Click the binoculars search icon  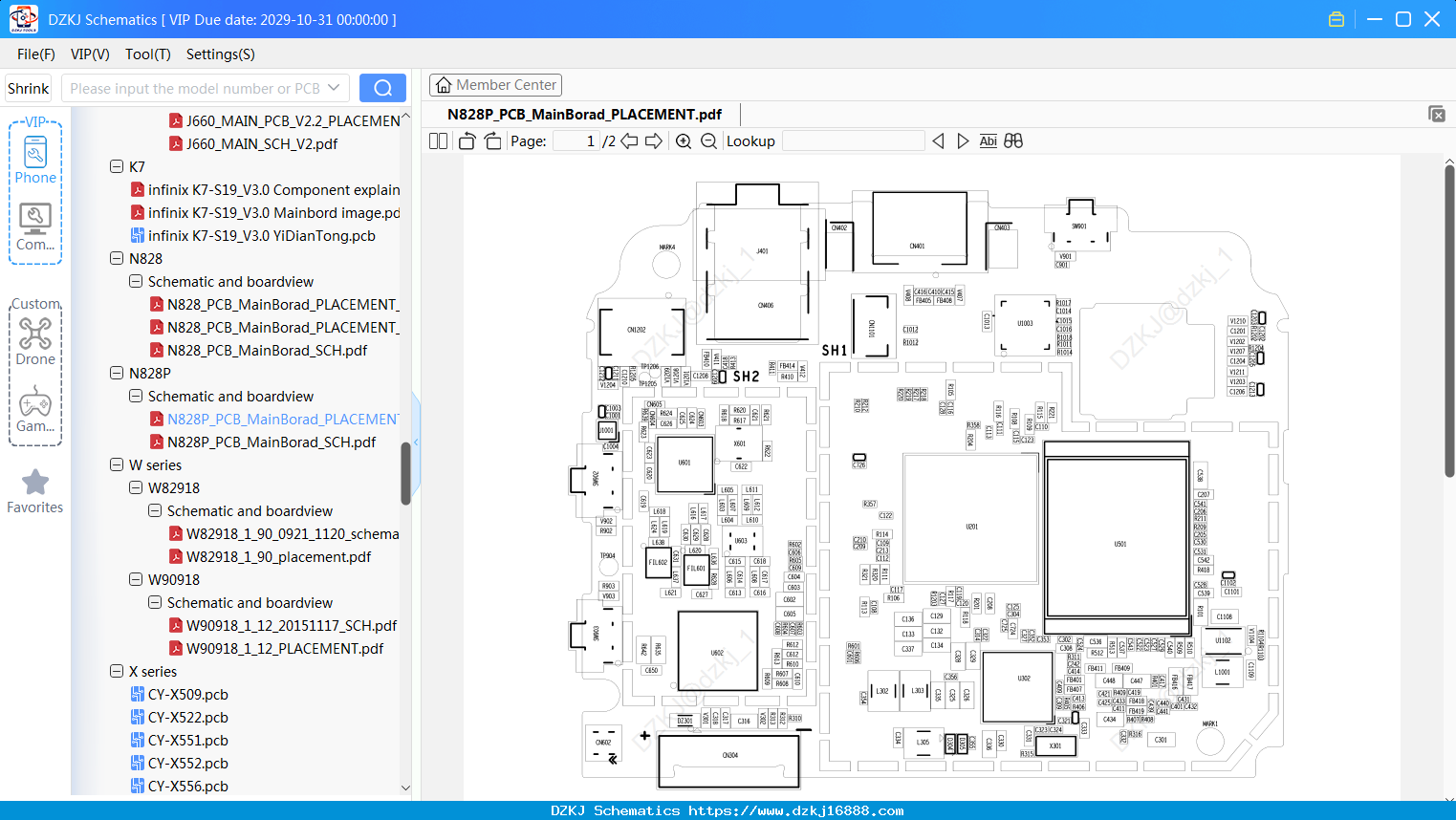click(1013, 141)
